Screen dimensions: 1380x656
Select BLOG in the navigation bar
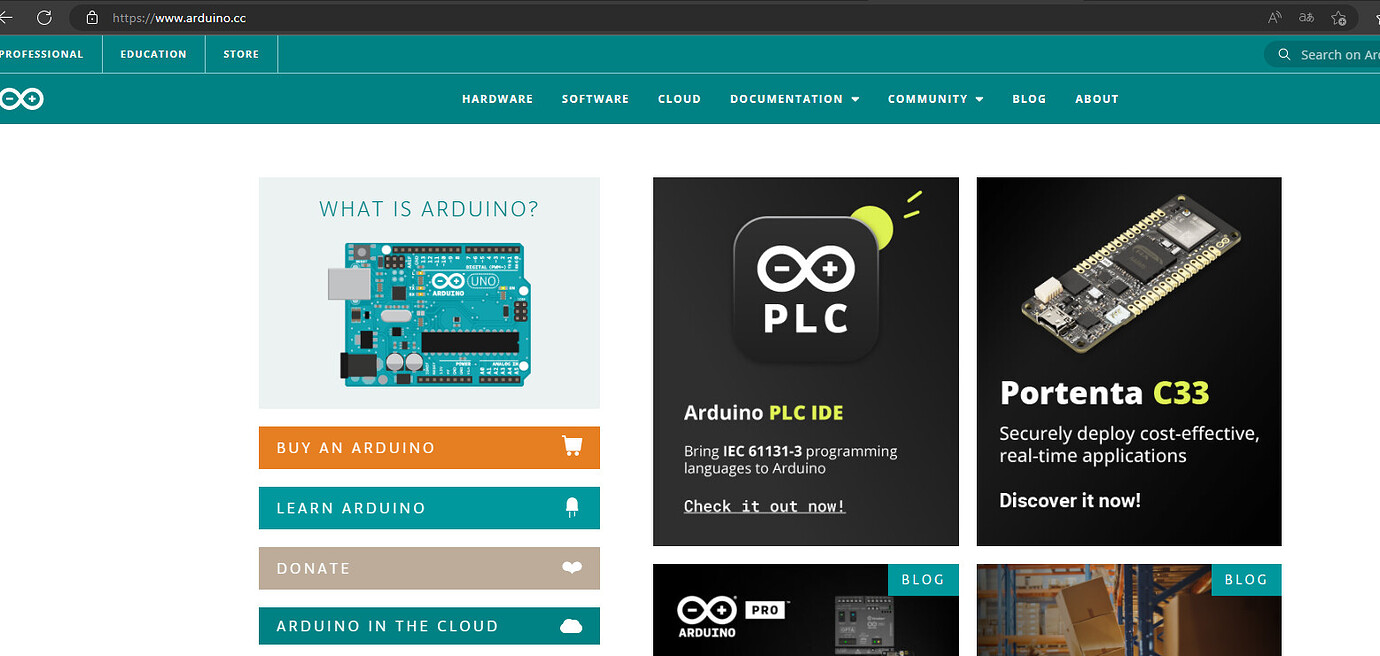click(x=1029, y=99)
